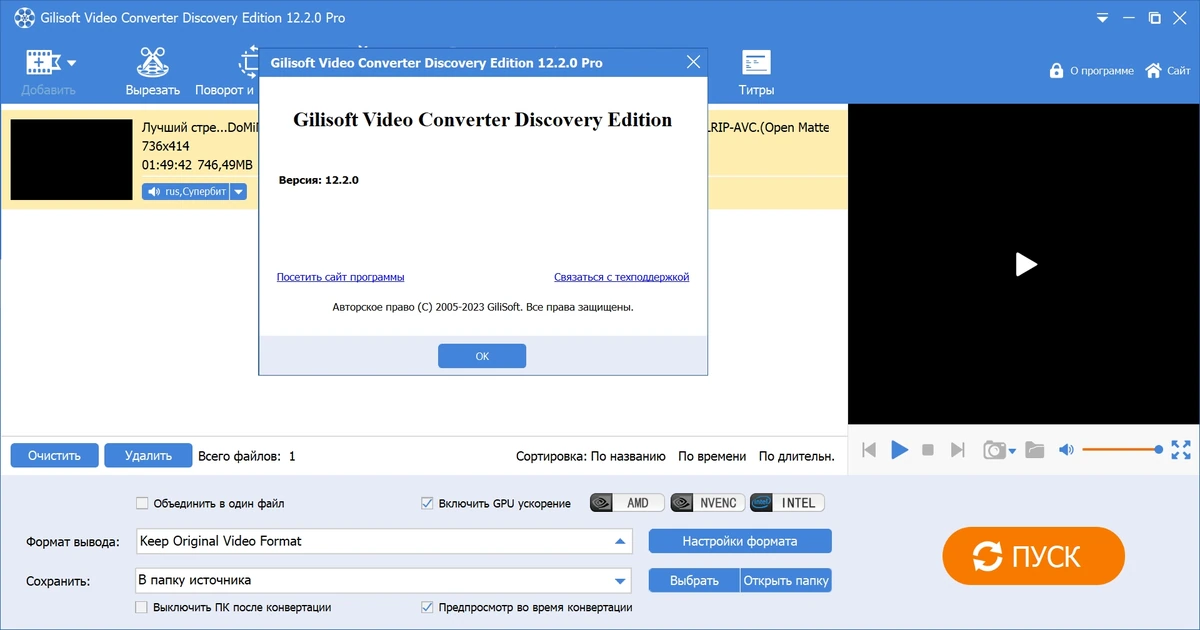Open the Вырезать cut tool
The image size is (1200, 630).
pyautogui.click(x=153, y=71)
